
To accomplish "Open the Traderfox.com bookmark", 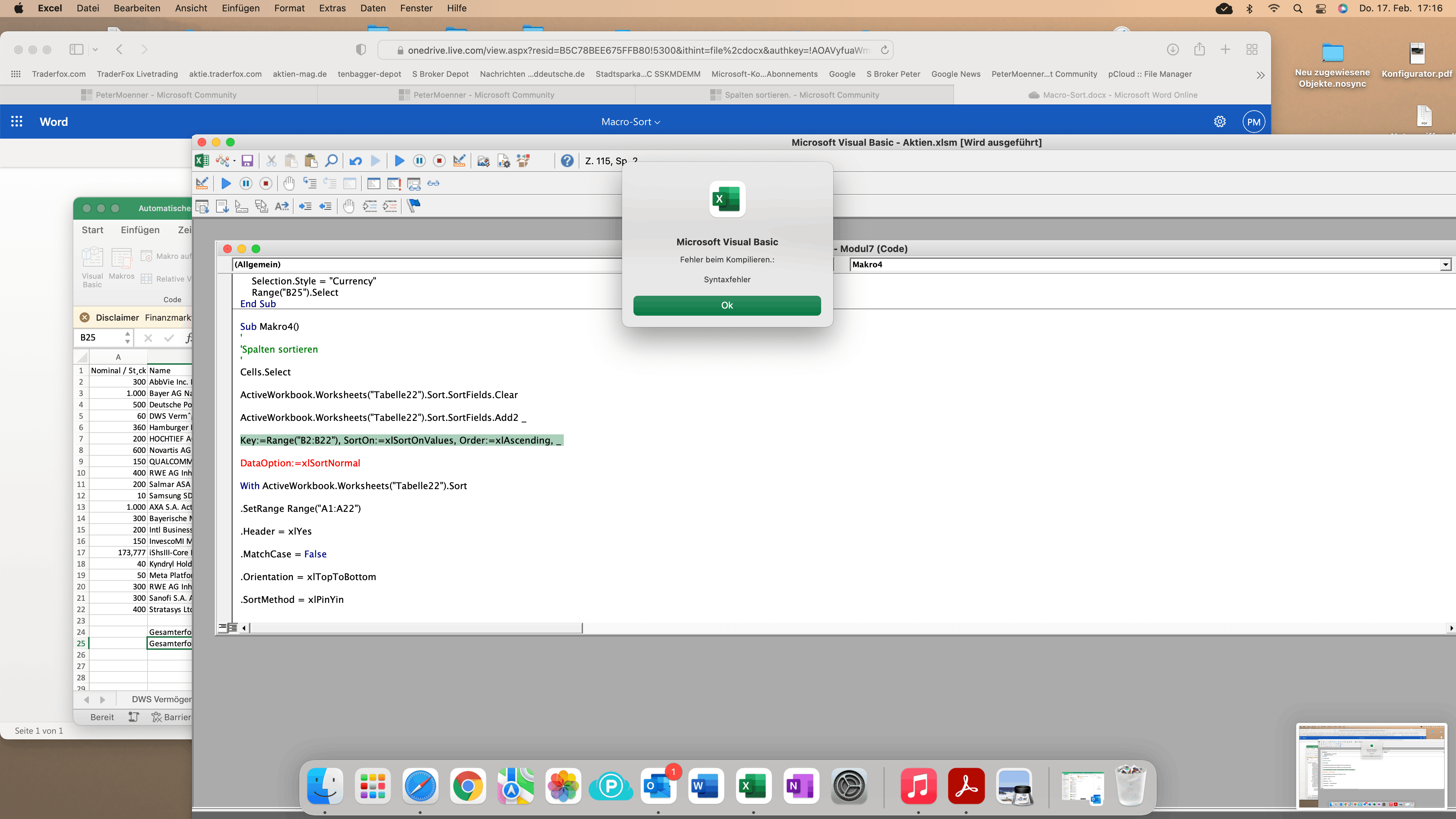I will [59, 74].
